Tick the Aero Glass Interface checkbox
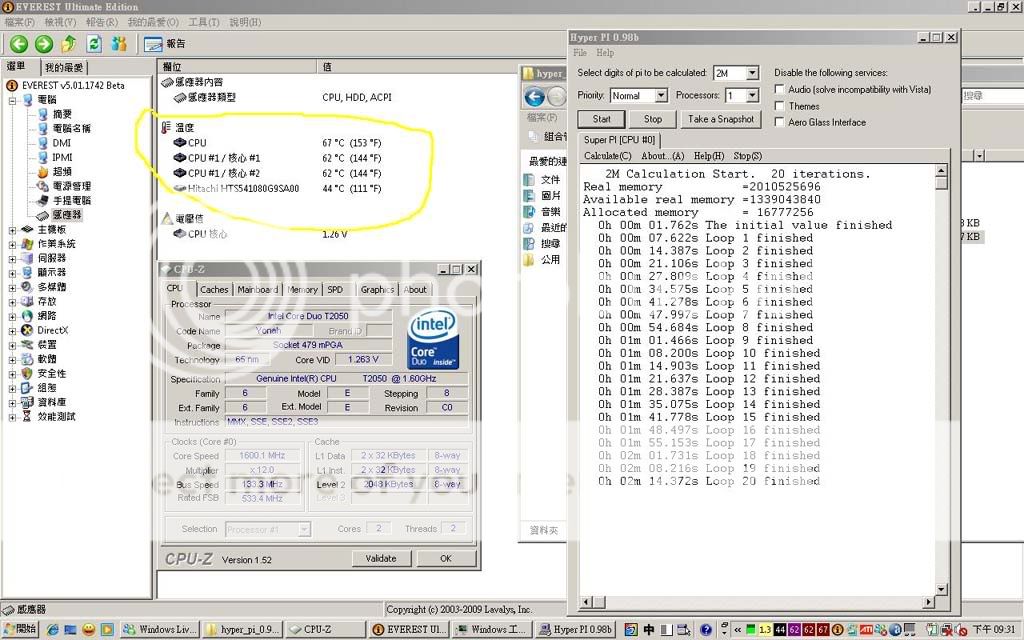1024x640 pixels. [779, 122]
